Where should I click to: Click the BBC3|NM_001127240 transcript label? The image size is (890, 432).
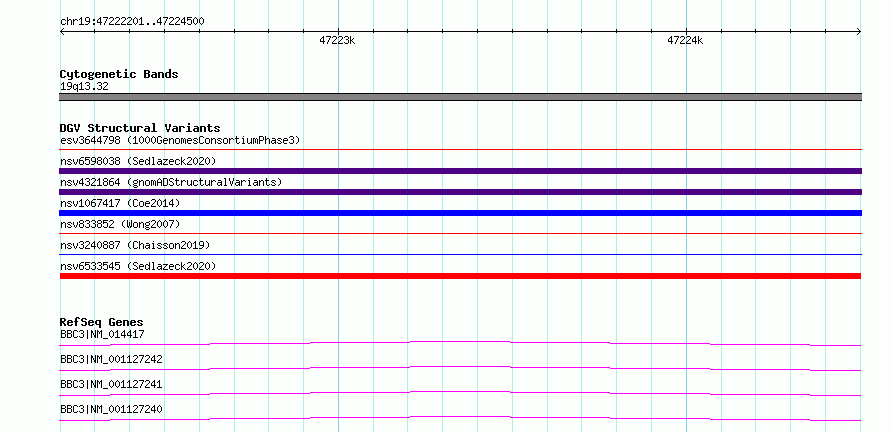[x=111, y=410]
